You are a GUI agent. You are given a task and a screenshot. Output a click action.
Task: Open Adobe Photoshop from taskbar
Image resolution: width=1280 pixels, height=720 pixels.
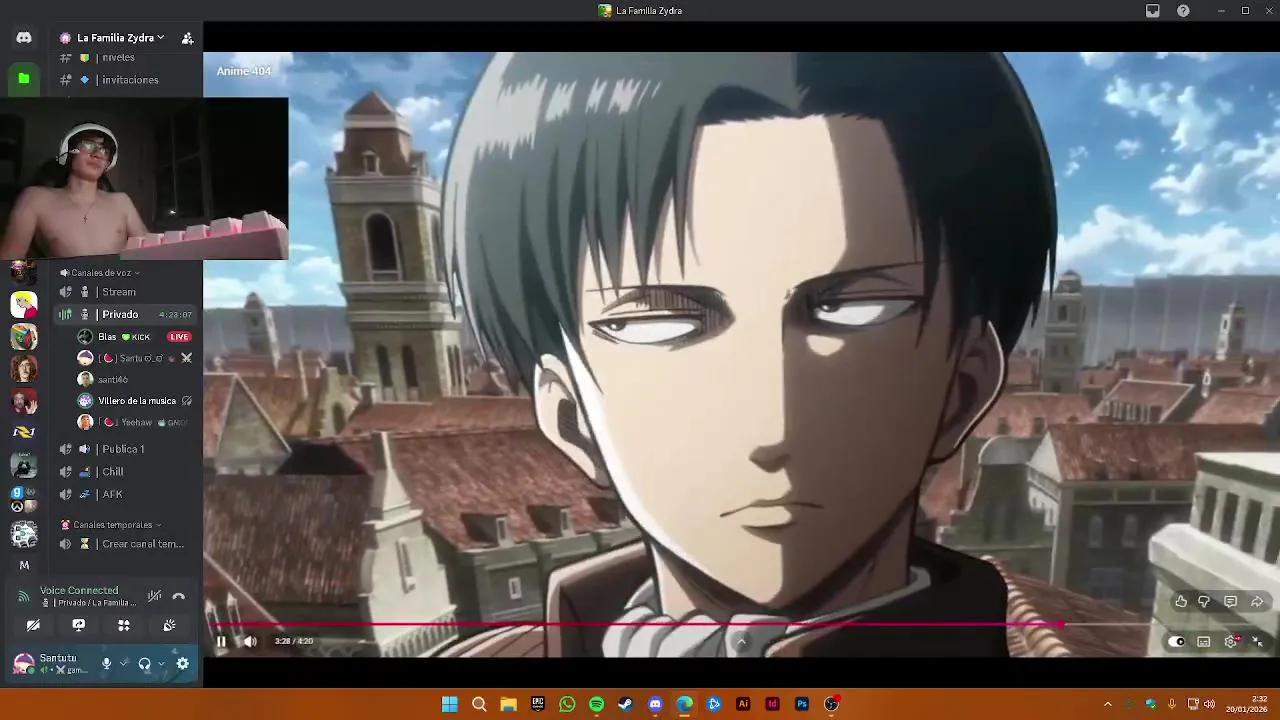tap(802, 704)
